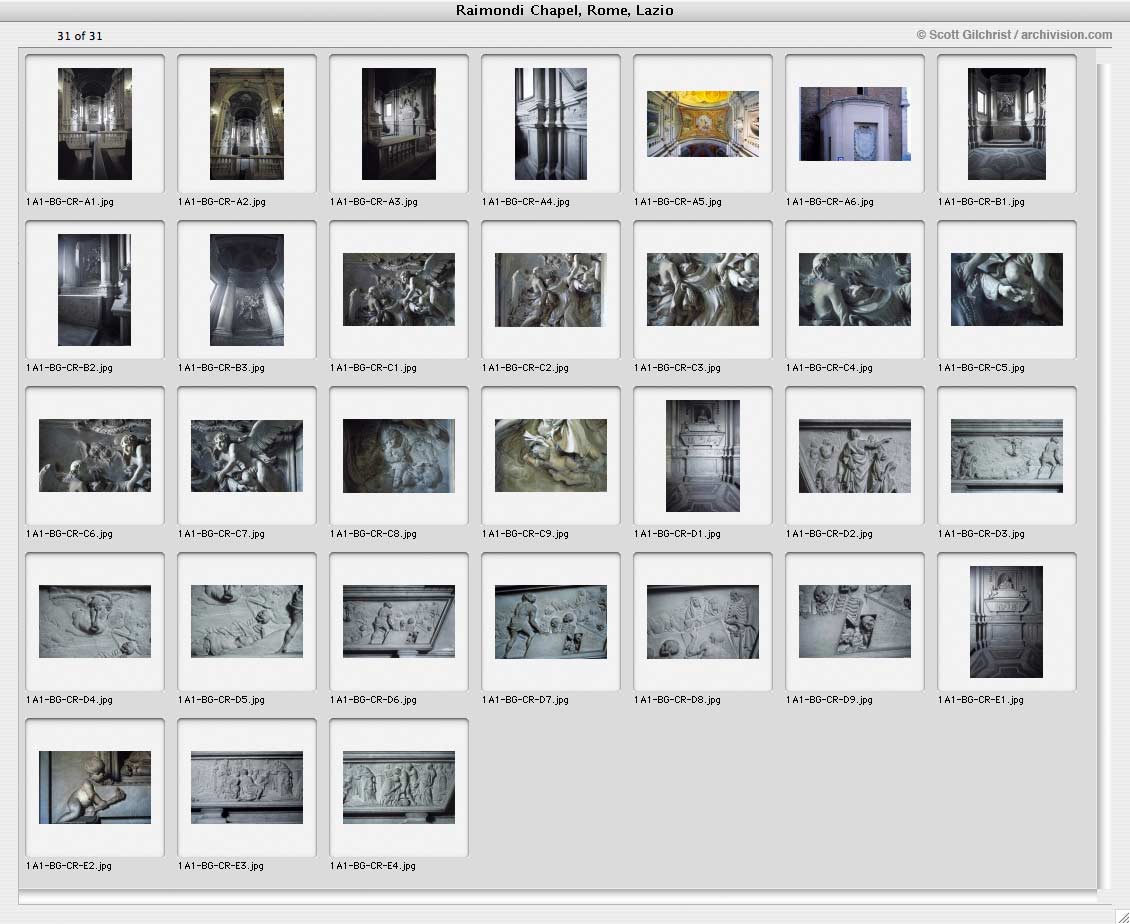Click the file name label 1A1-BG-CR-C5.jpg
The height and width of the screenshot is (924, 1130).
pyautogui.click(x=982, y=368)
